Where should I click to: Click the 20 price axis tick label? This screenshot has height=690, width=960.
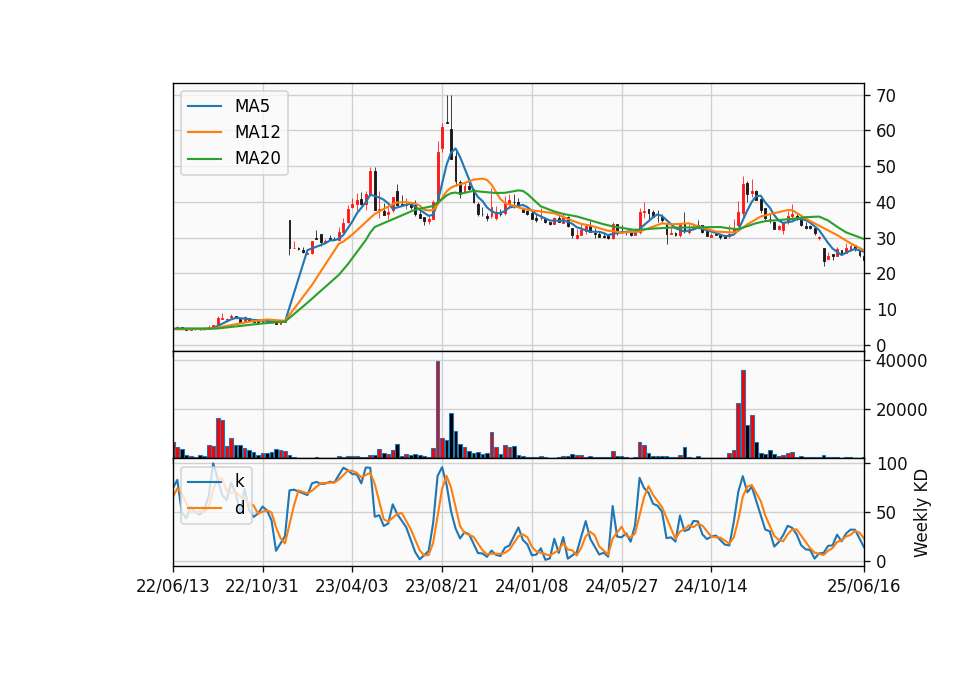coord(886,274)
